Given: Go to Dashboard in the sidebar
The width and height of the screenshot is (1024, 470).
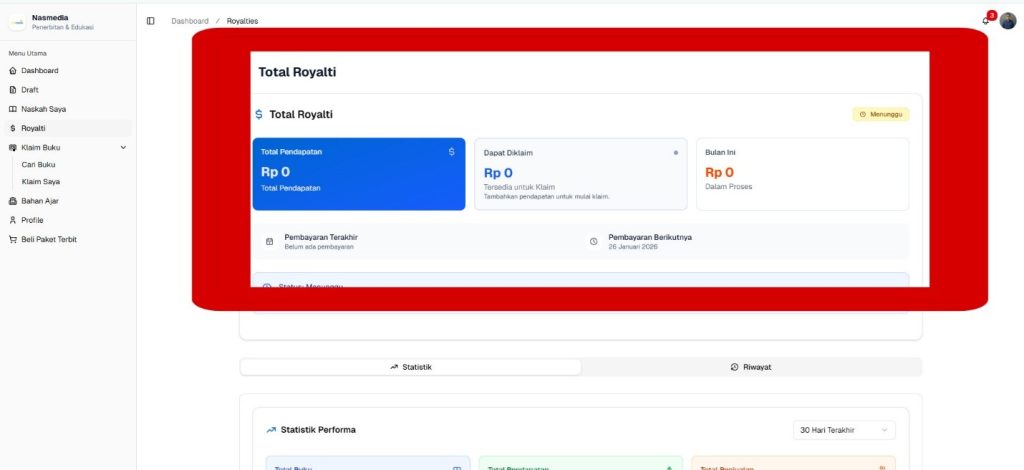Looking at the screenshot, I should pyautogui.click(x=40, y=71).
